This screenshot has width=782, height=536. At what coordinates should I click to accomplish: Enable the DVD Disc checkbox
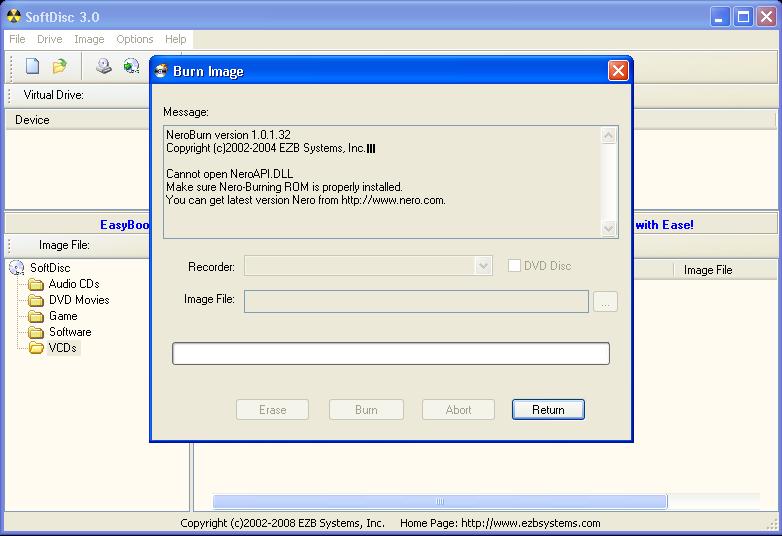pyautogui.click(x=514, y=265)
